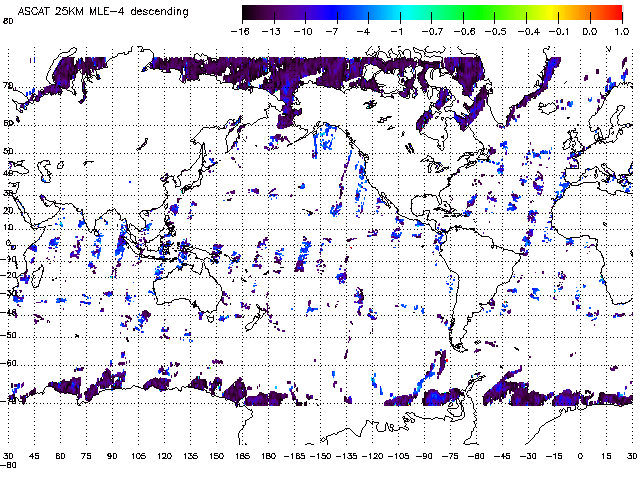Click color scale label '-16'
Image resolution: width=640 pixels, height=480 pixels.
tap(240, 32)
